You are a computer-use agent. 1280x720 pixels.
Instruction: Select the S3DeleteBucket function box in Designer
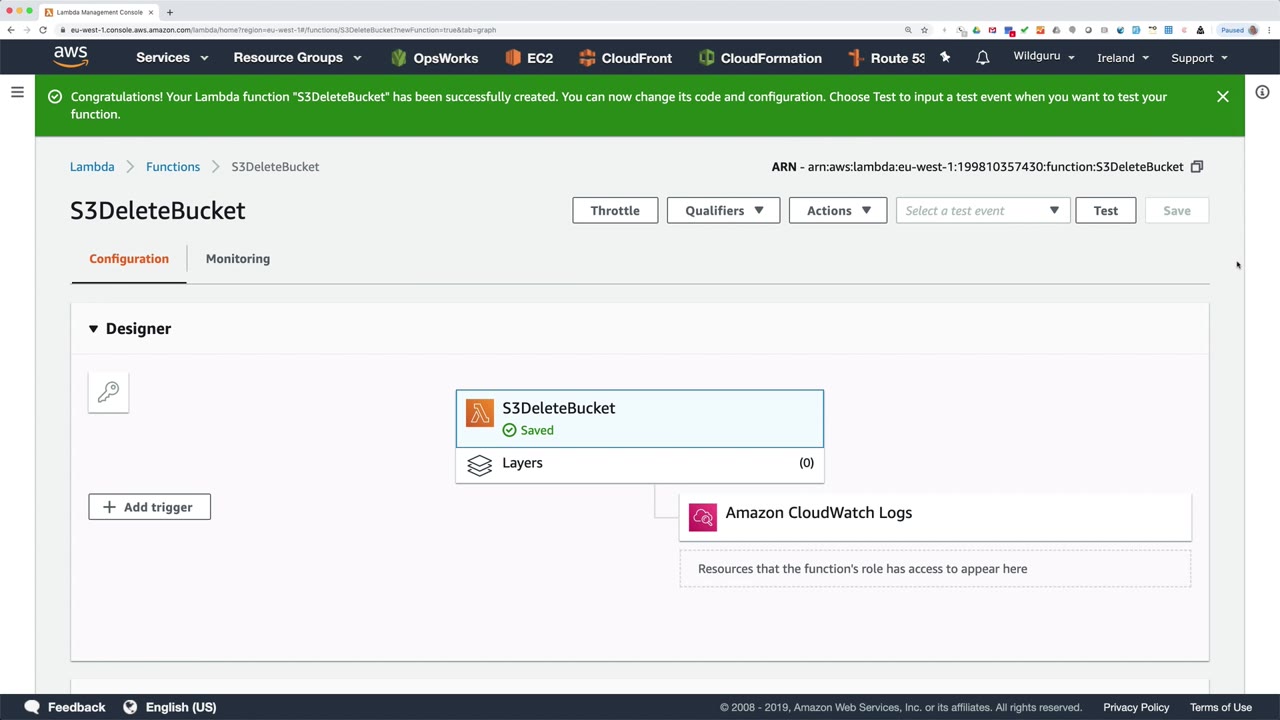(x=640, y=419)
